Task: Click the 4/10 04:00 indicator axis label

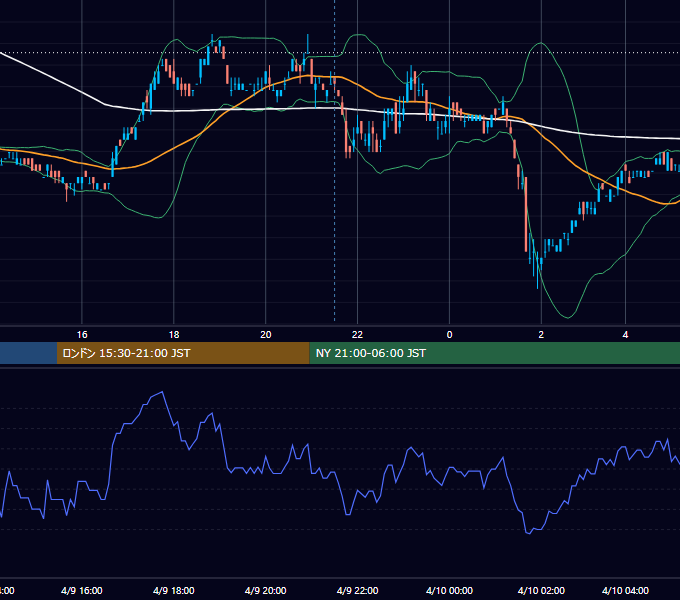Action: point(625,590)
